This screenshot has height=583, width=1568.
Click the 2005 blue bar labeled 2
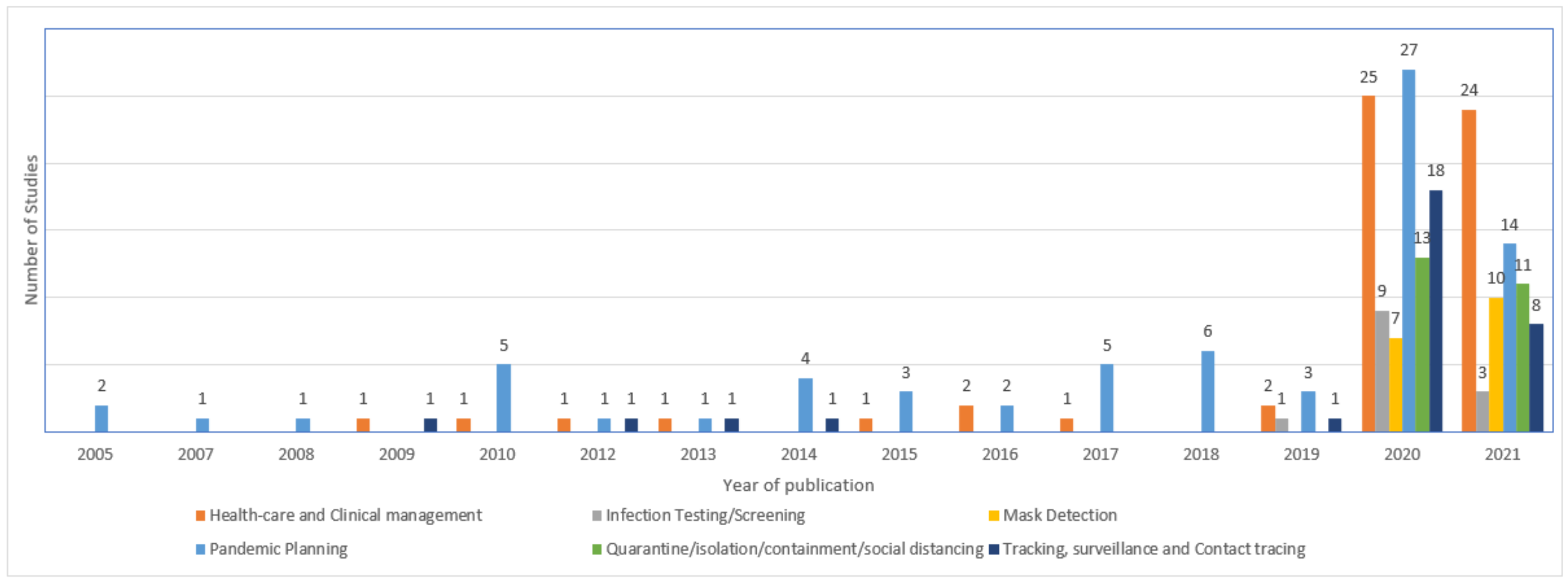tap(101, 418)
